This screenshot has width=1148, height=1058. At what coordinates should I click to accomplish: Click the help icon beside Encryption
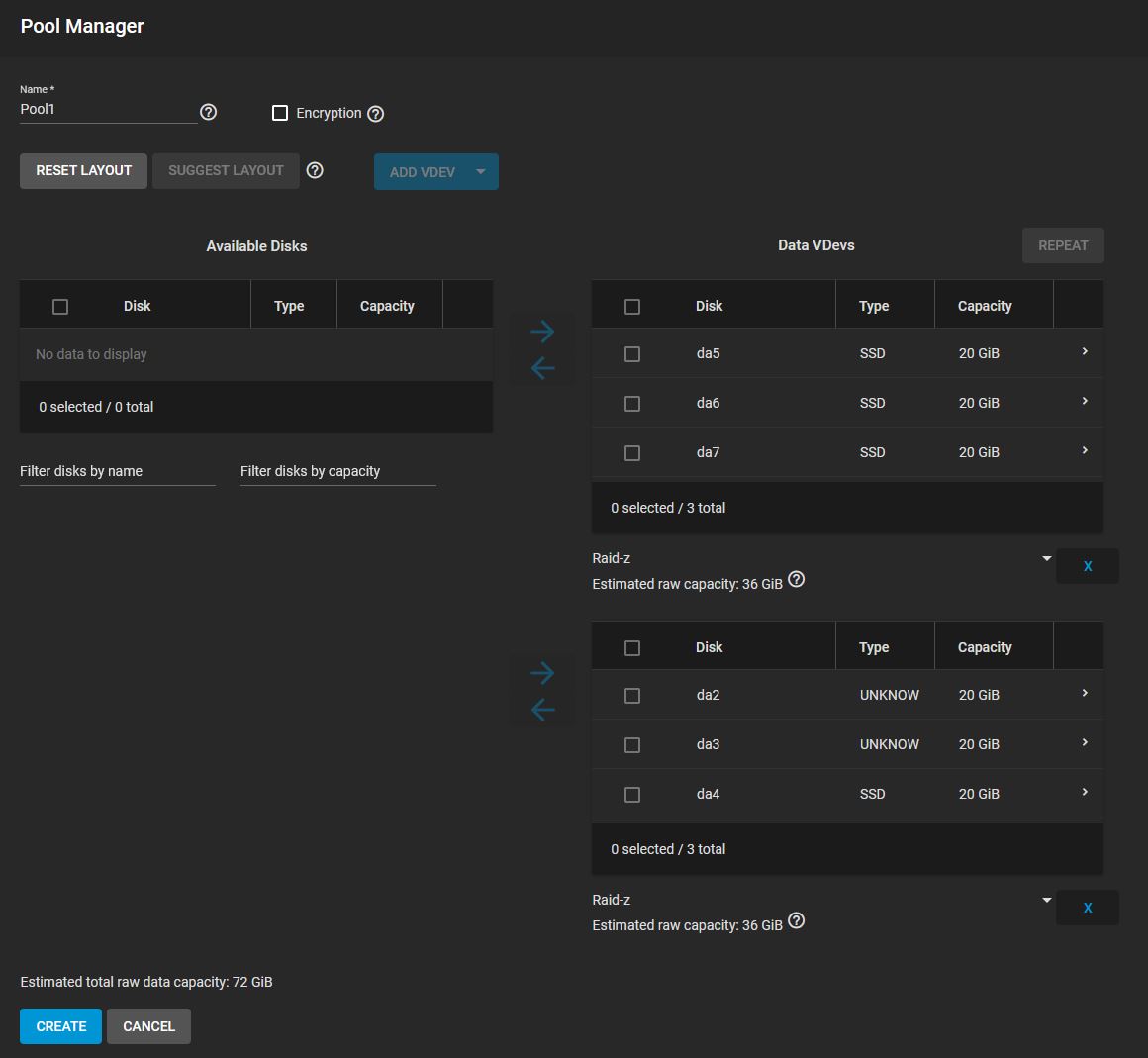[x=375, y=114]
